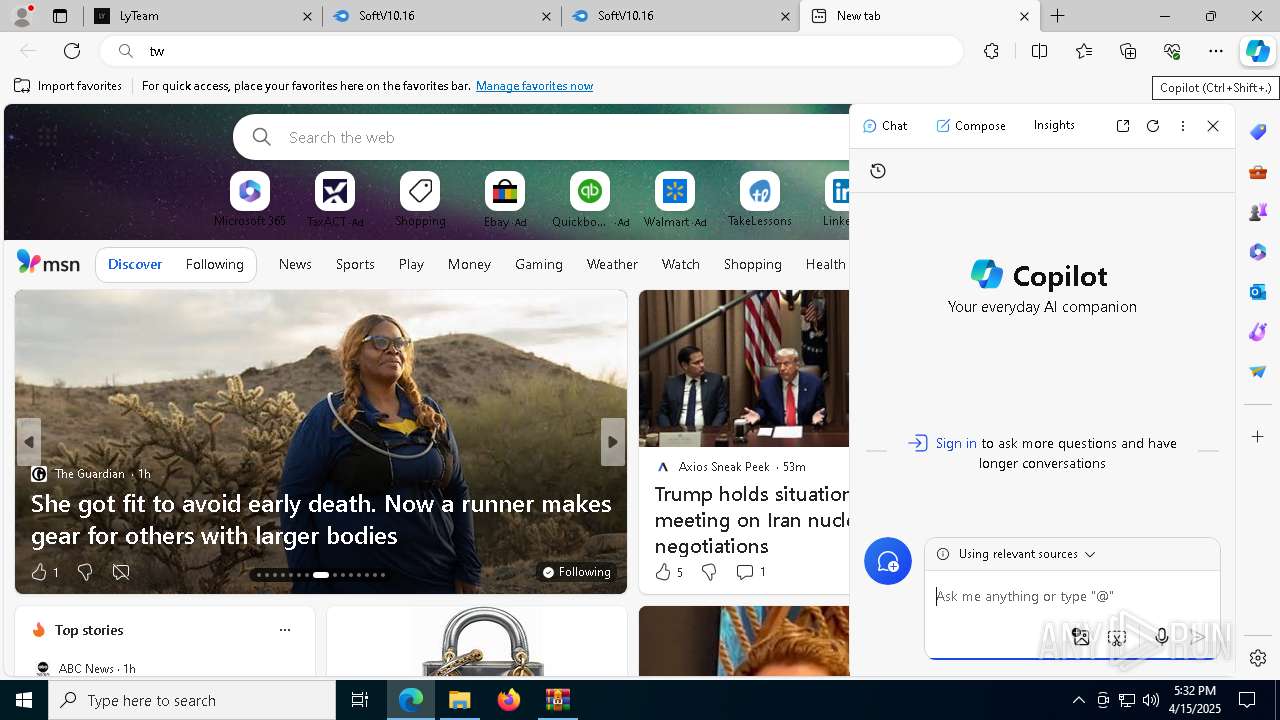Open the Edge profile avatar icon
The height and width of the screenshot is (720, 1280).
21,16
